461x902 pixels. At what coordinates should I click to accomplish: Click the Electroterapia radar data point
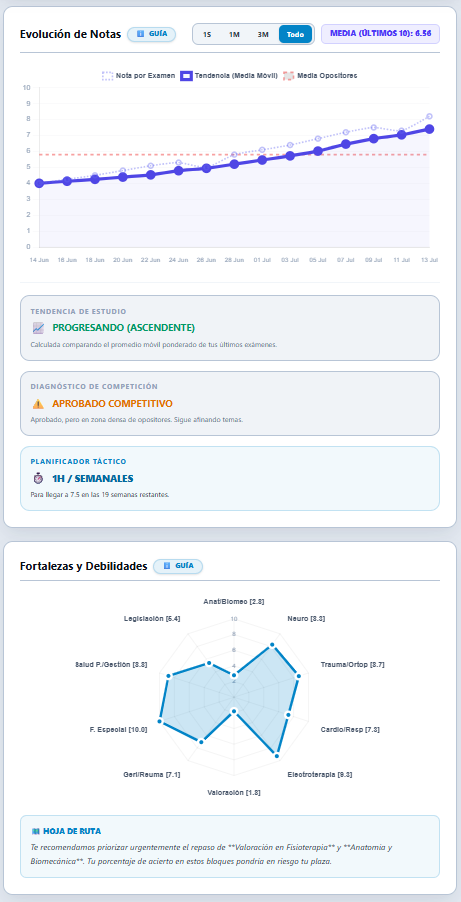click(x=277, y=755)
